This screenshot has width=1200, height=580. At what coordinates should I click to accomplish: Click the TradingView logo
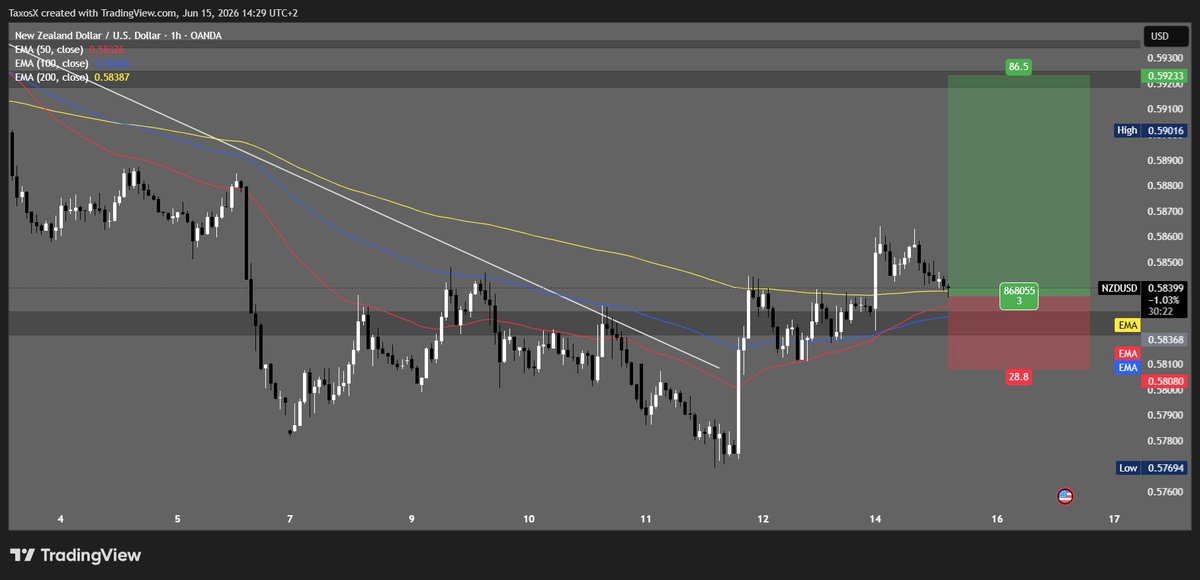tap(76, 555)
